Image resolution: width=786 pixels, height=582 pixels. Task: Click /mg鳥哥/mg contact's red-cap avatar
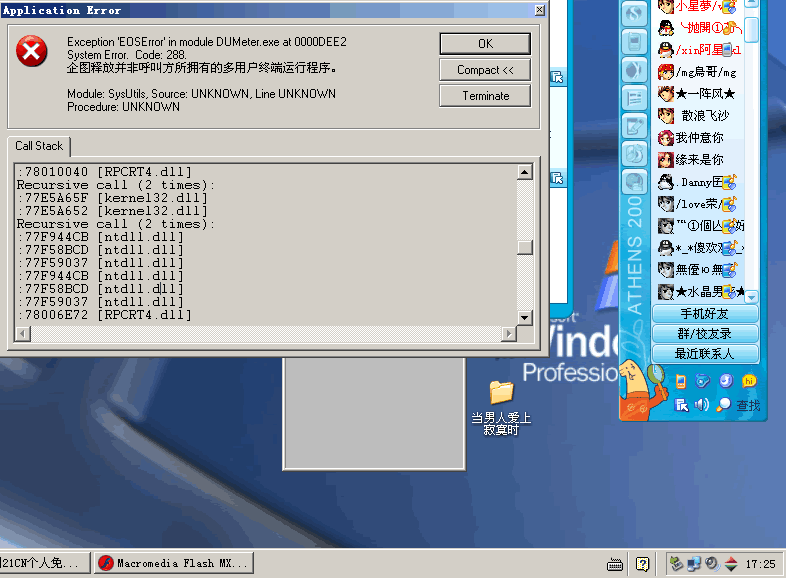[666, 73]
